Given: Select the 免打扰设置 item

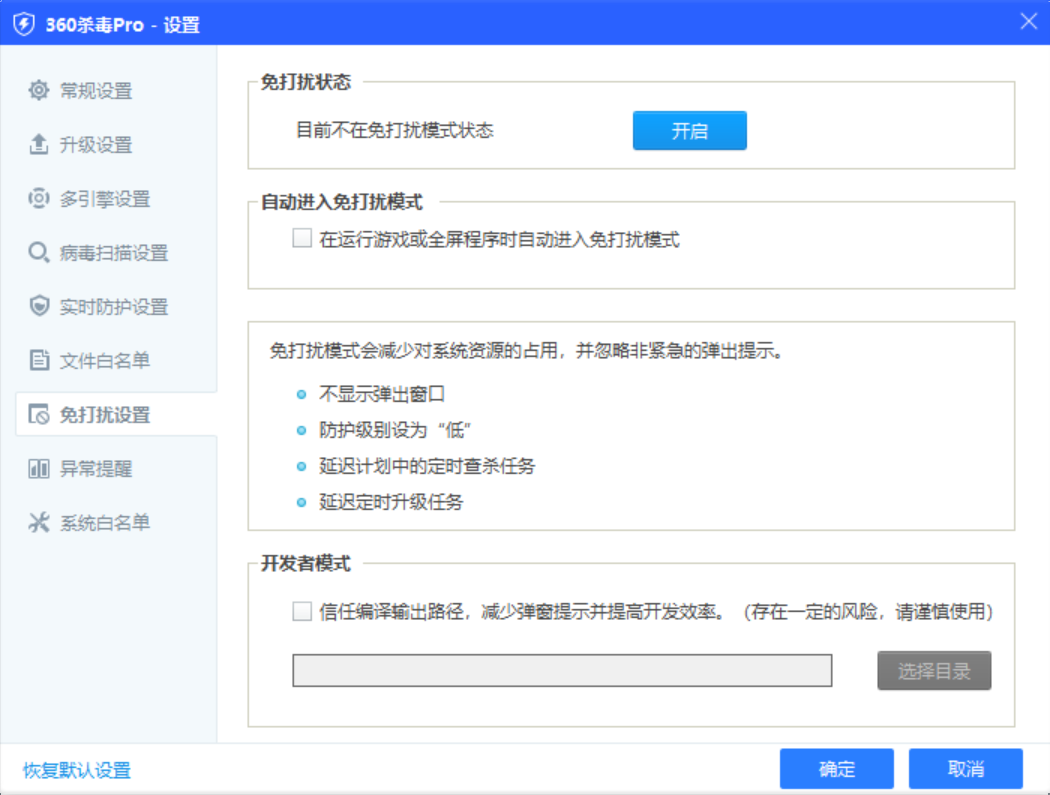Looking at the screenshot, I should pos(115,415).
